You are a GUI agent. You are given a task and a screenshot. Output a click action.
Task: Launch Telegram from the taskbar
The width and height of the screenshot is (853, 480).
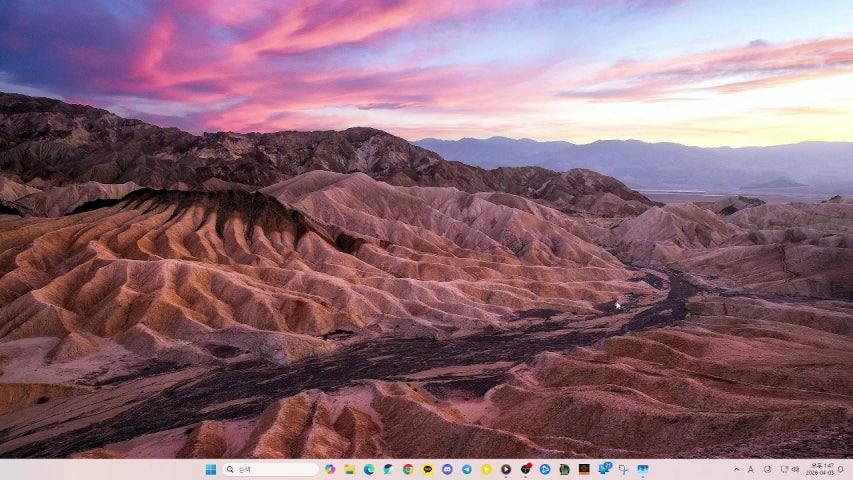[x=466, y=469]
